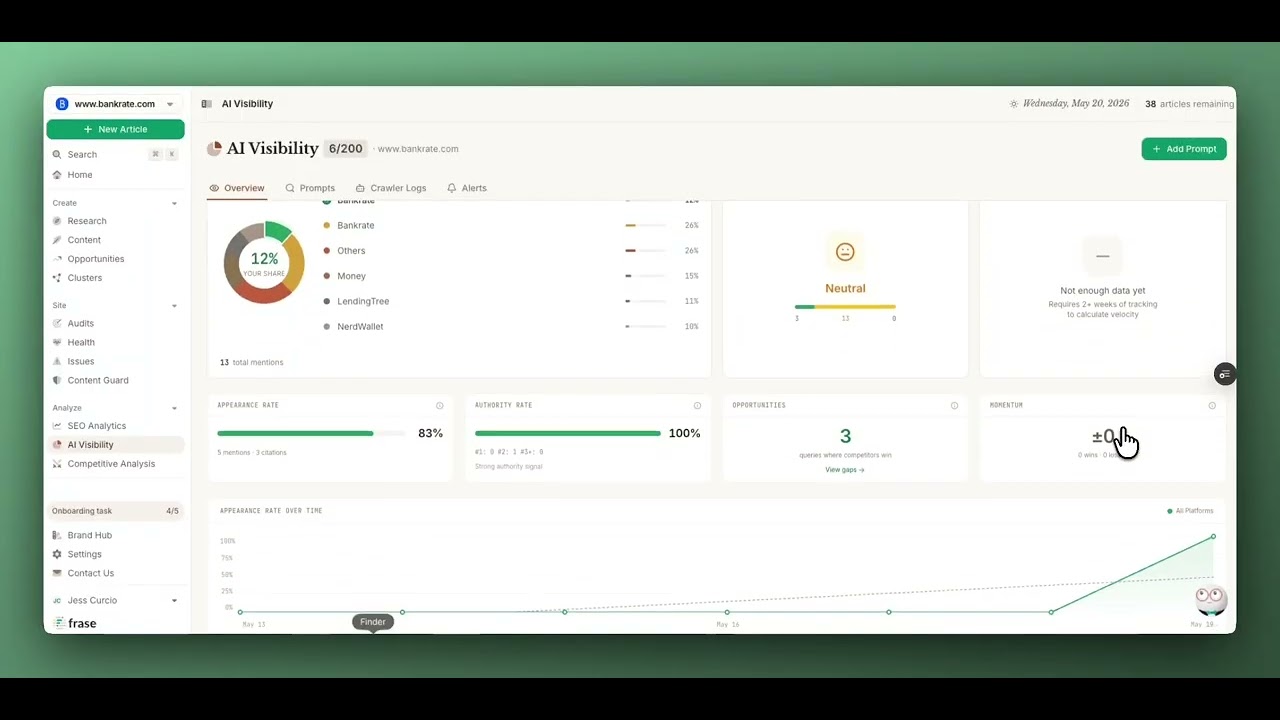Viewport: 1280px width, 720px height.
Task: Click the Issues icon
Action: click(x=57, y=362)
